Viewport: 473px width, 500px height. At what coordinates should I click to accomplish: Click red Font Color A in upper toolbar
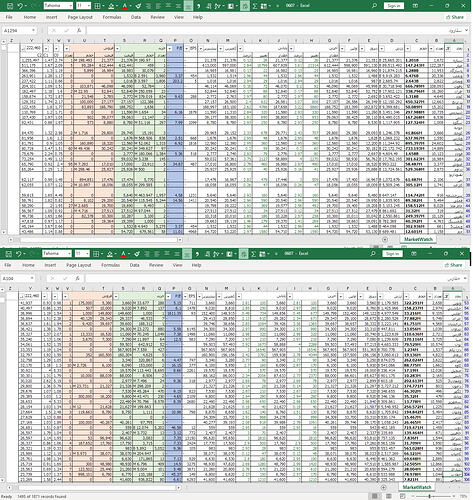click(125, 6)
